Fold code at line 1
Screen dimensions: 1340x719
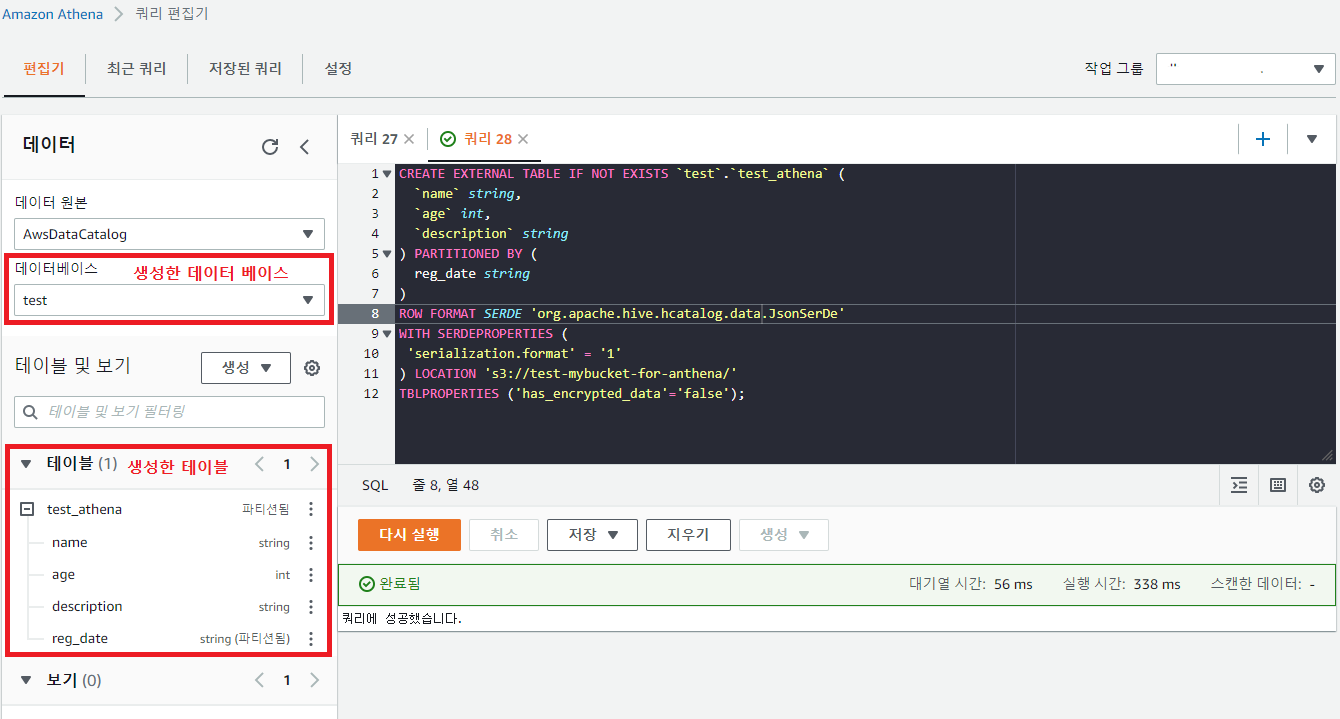387,174
